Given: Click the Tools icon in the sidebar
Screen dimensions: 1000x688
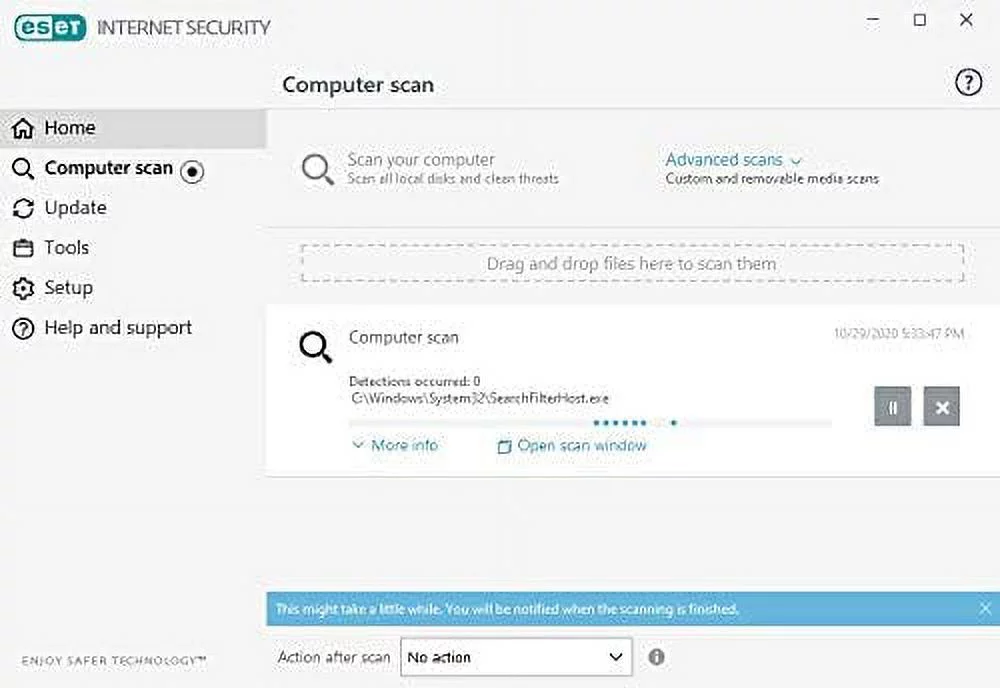Looking at the screenshot, I should [22, 247].
